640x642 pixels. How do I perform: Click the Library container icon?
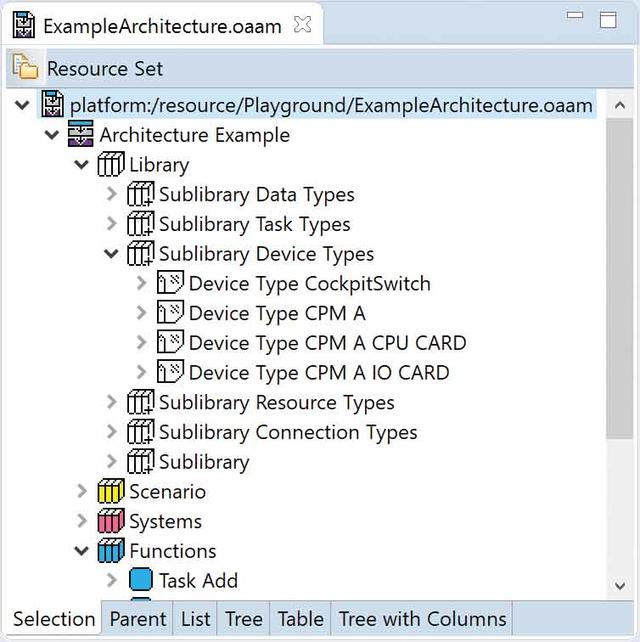pyautogui.click(x=111, y=164)
